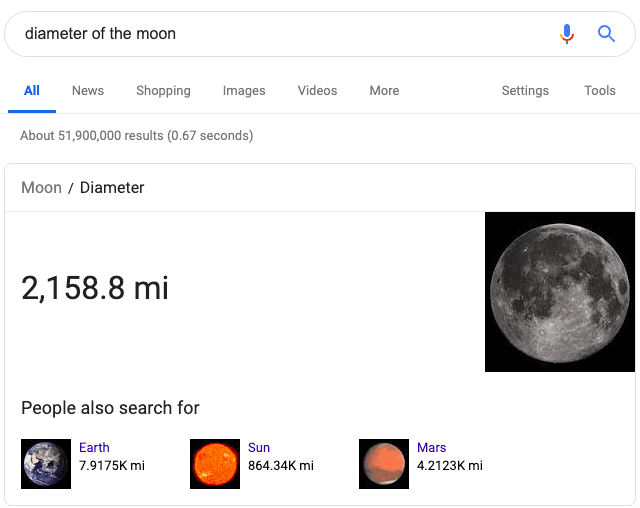This screenshot has height=508, width=640.
Task: Click the 2,158.8 mi diameter result
Action: click(95, 289)
